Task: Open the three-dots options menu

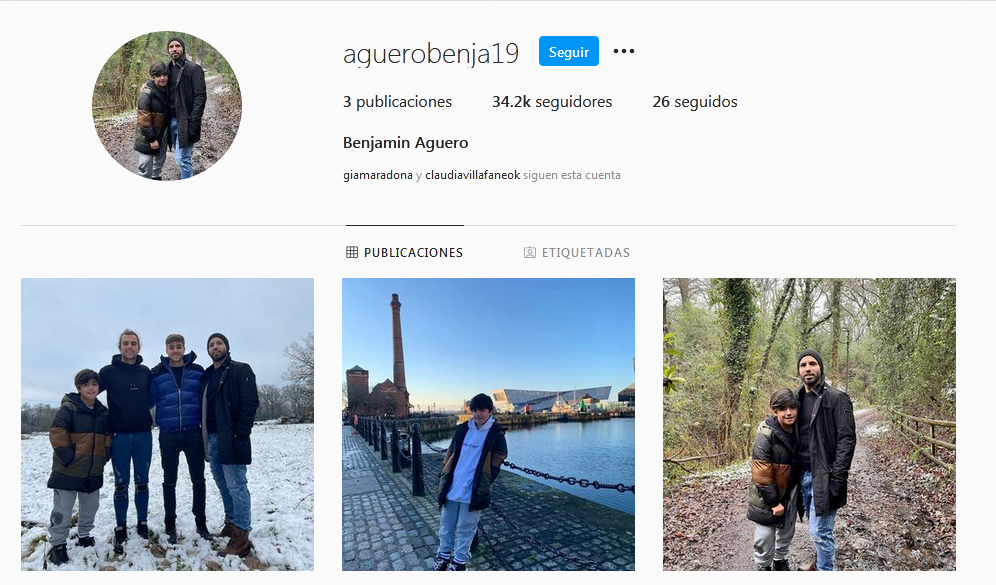Action: pos(624,51)
